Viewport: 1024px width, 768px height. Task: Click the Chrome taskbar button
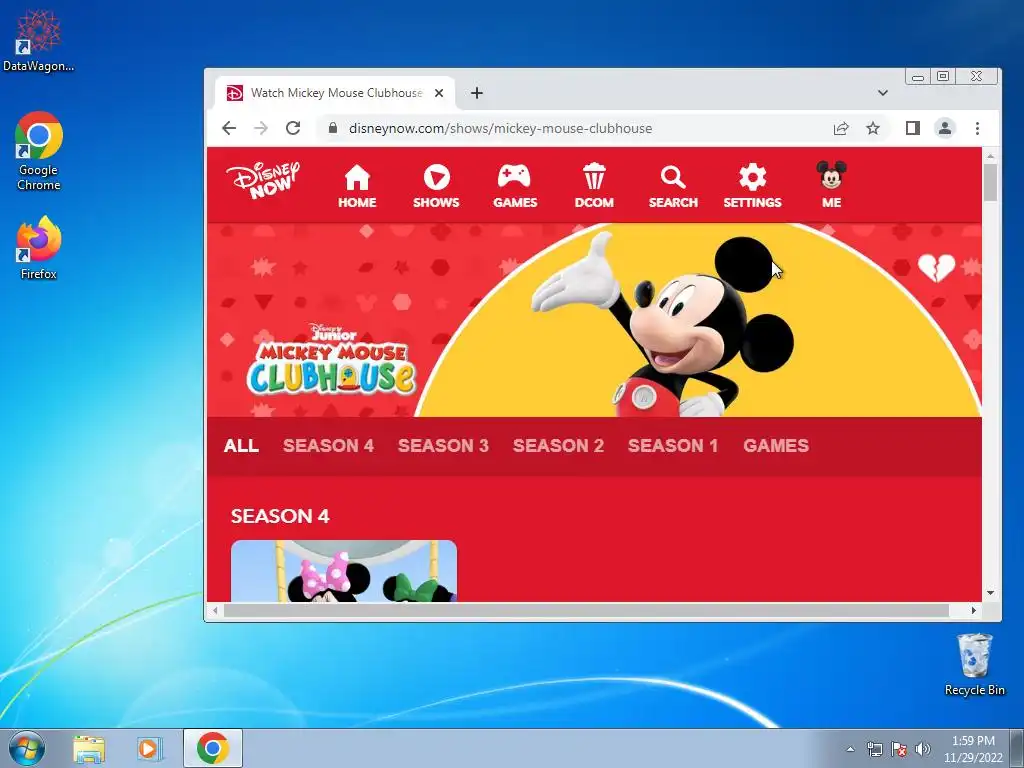pos(213,748)
